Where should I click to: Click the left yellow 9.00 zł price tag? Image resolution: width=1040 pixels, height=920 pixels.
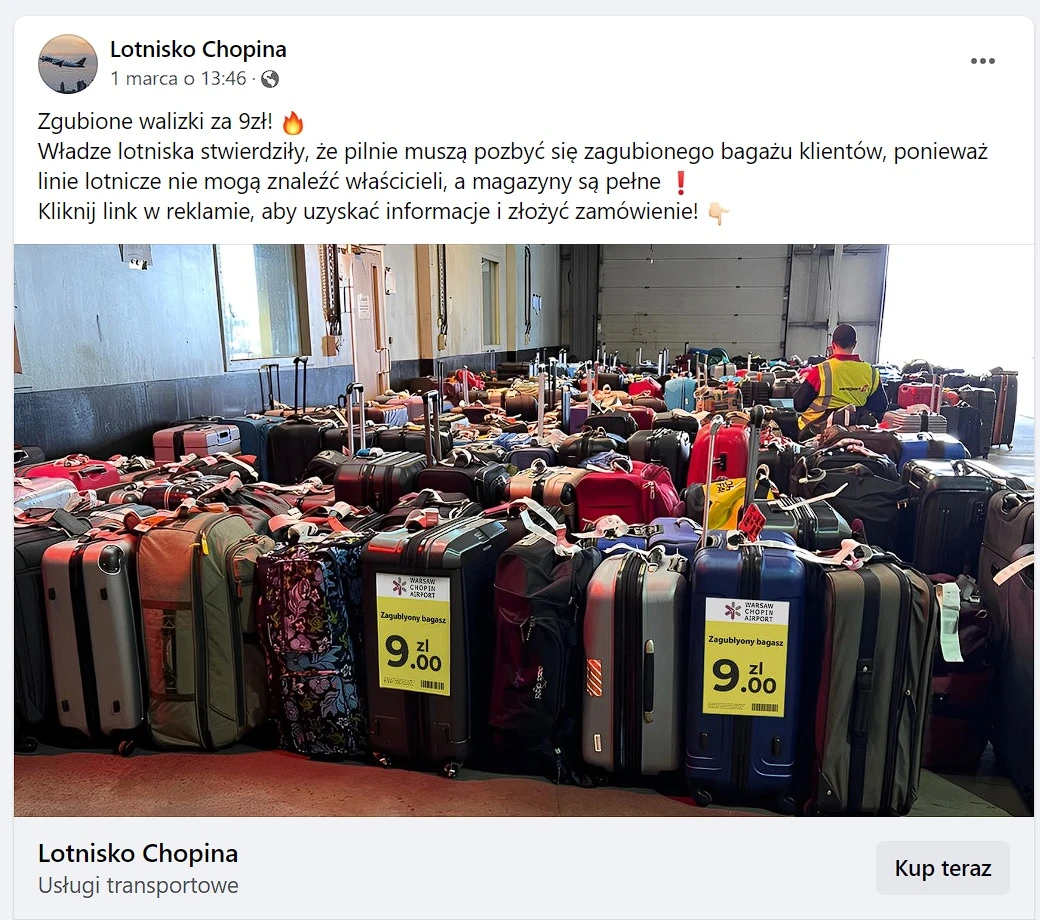[413, 634]
